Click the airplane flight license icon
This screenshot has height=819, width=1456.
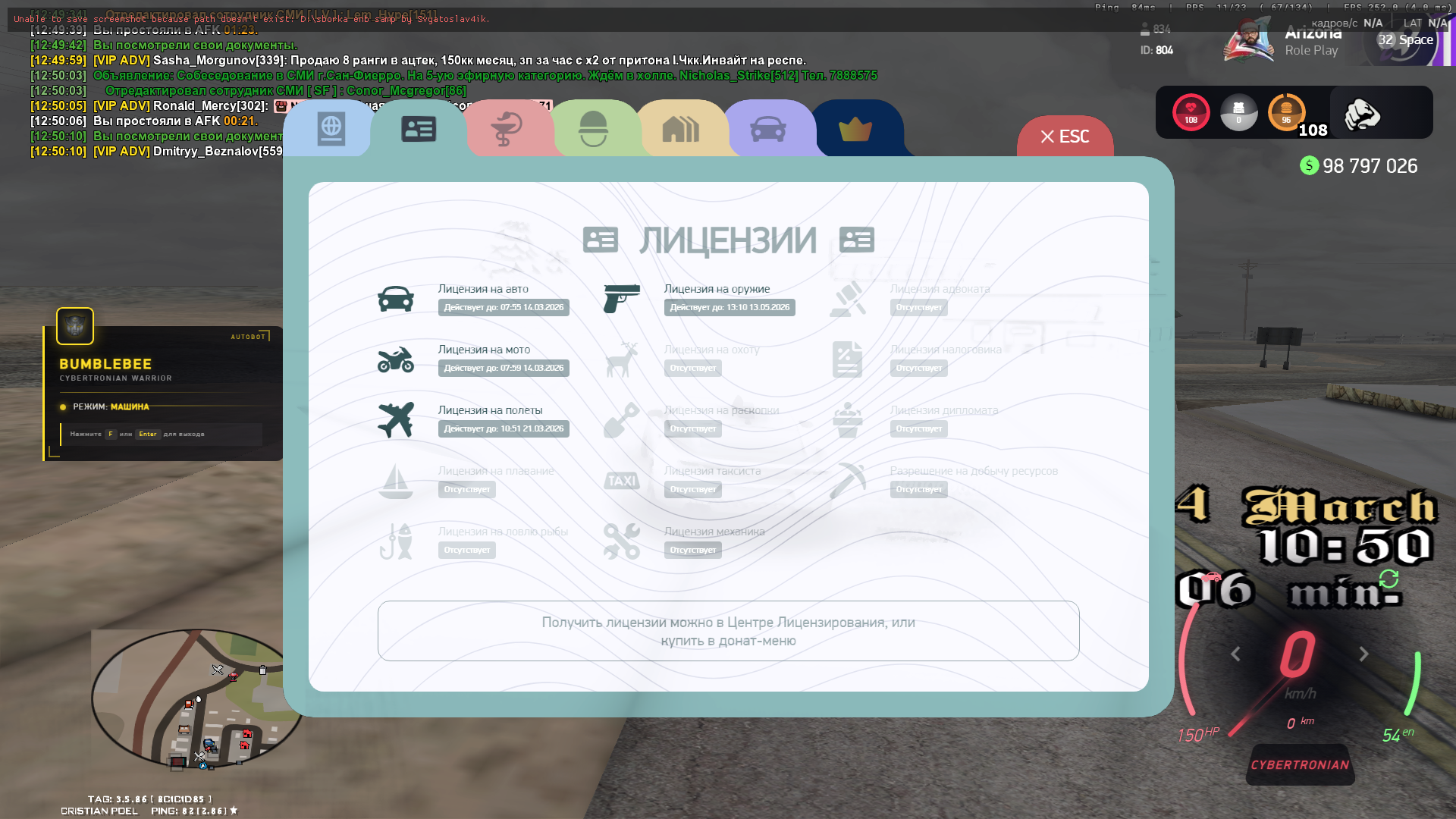point(396,419)
